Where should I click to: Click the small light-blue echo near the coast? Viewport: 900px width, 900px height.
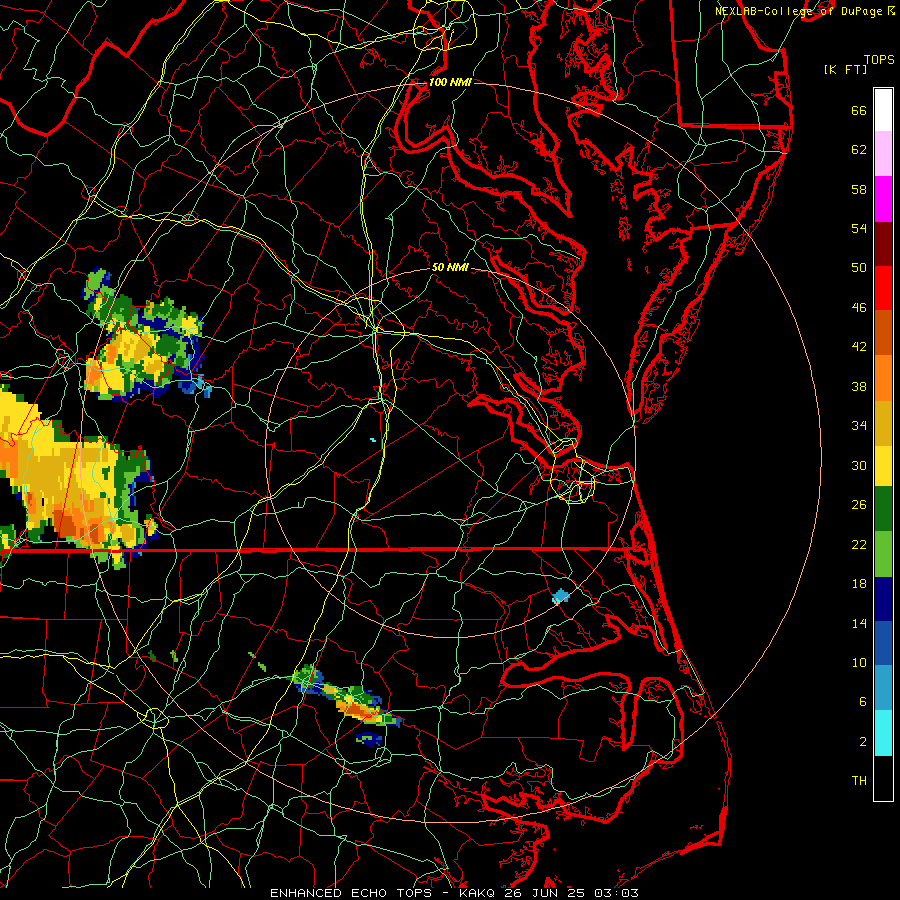tap(560, 597)
